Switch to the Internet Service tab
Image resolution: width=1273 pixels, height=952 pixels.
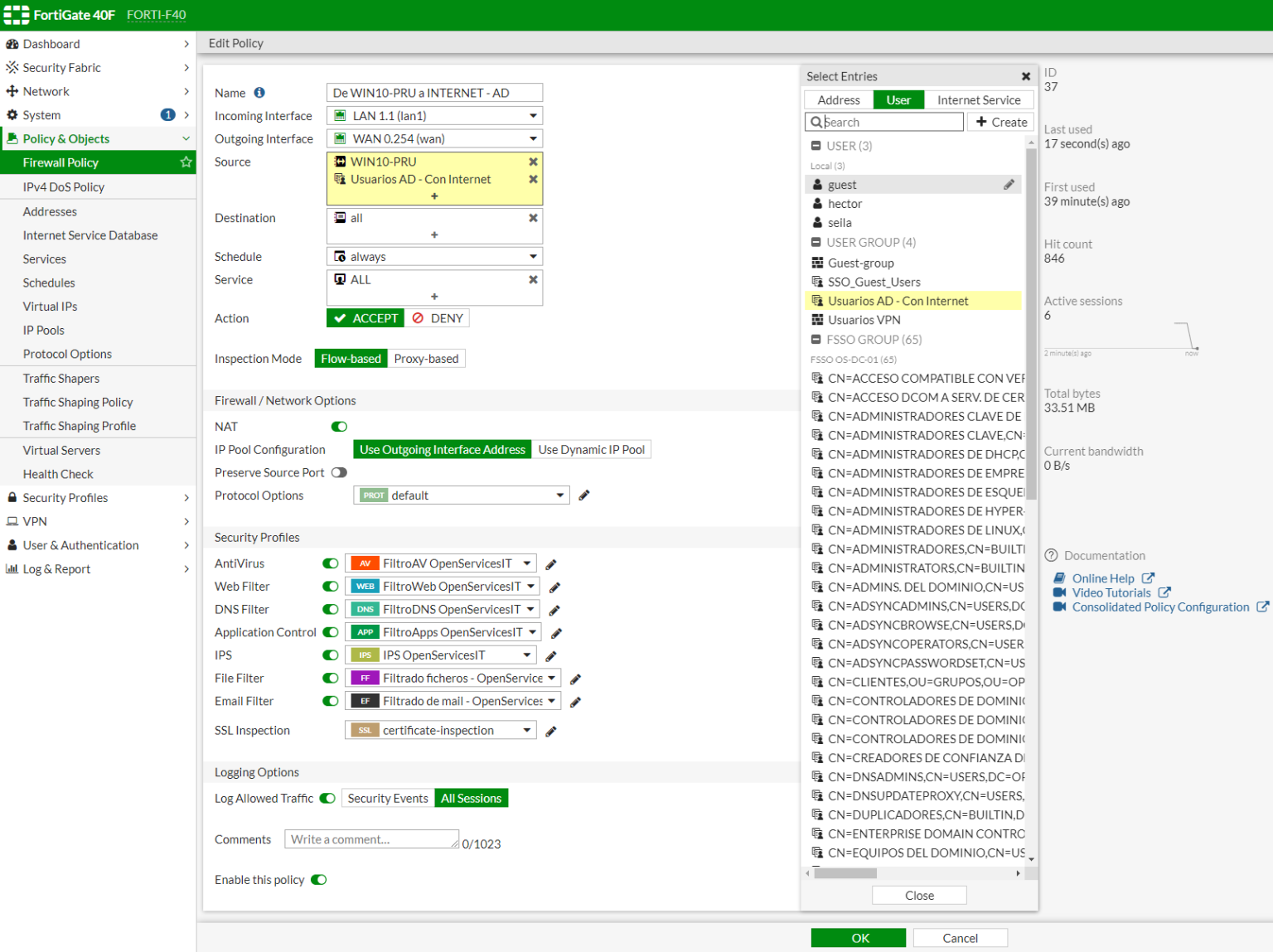[979, 100]
